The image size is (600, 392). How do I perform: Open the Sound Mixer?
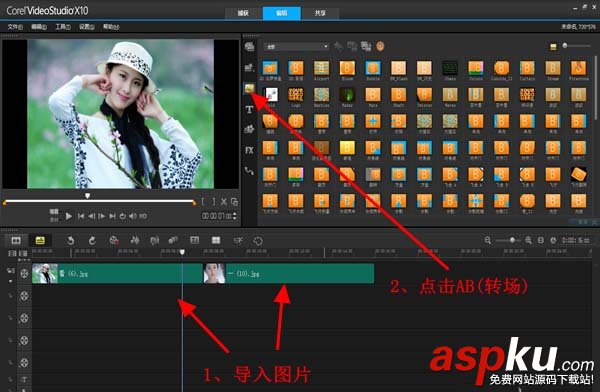pyautogui.click(x=135, y=240)
